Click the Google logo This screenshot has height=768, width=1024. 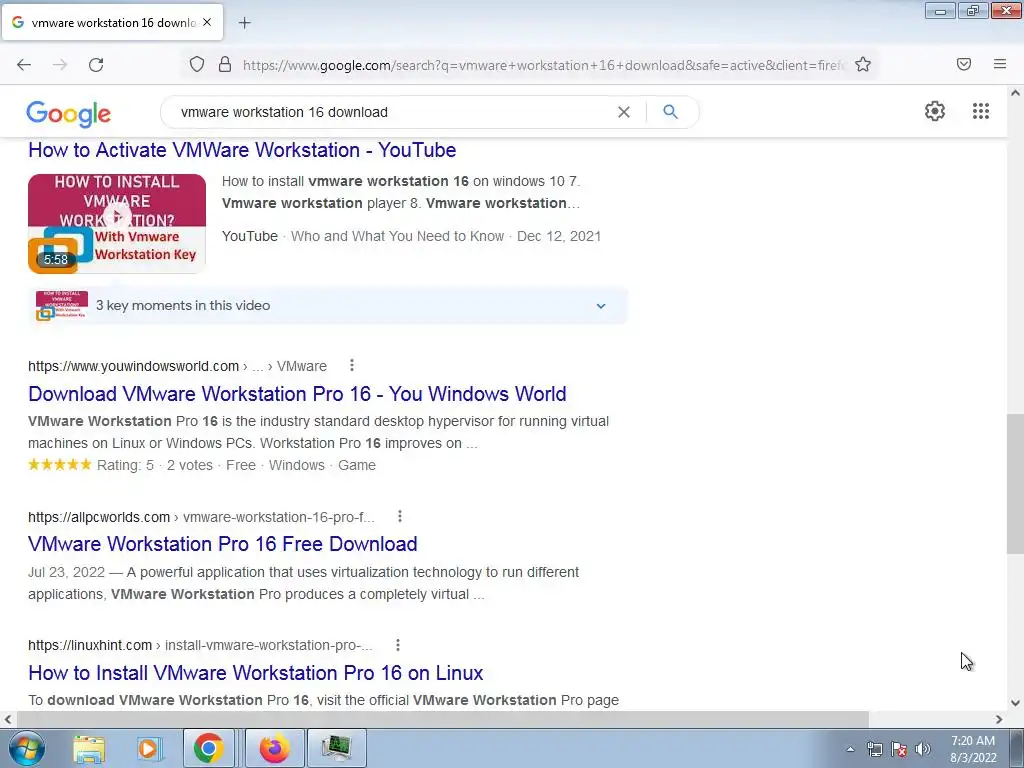pyautogui.click(x=69, y=114)
